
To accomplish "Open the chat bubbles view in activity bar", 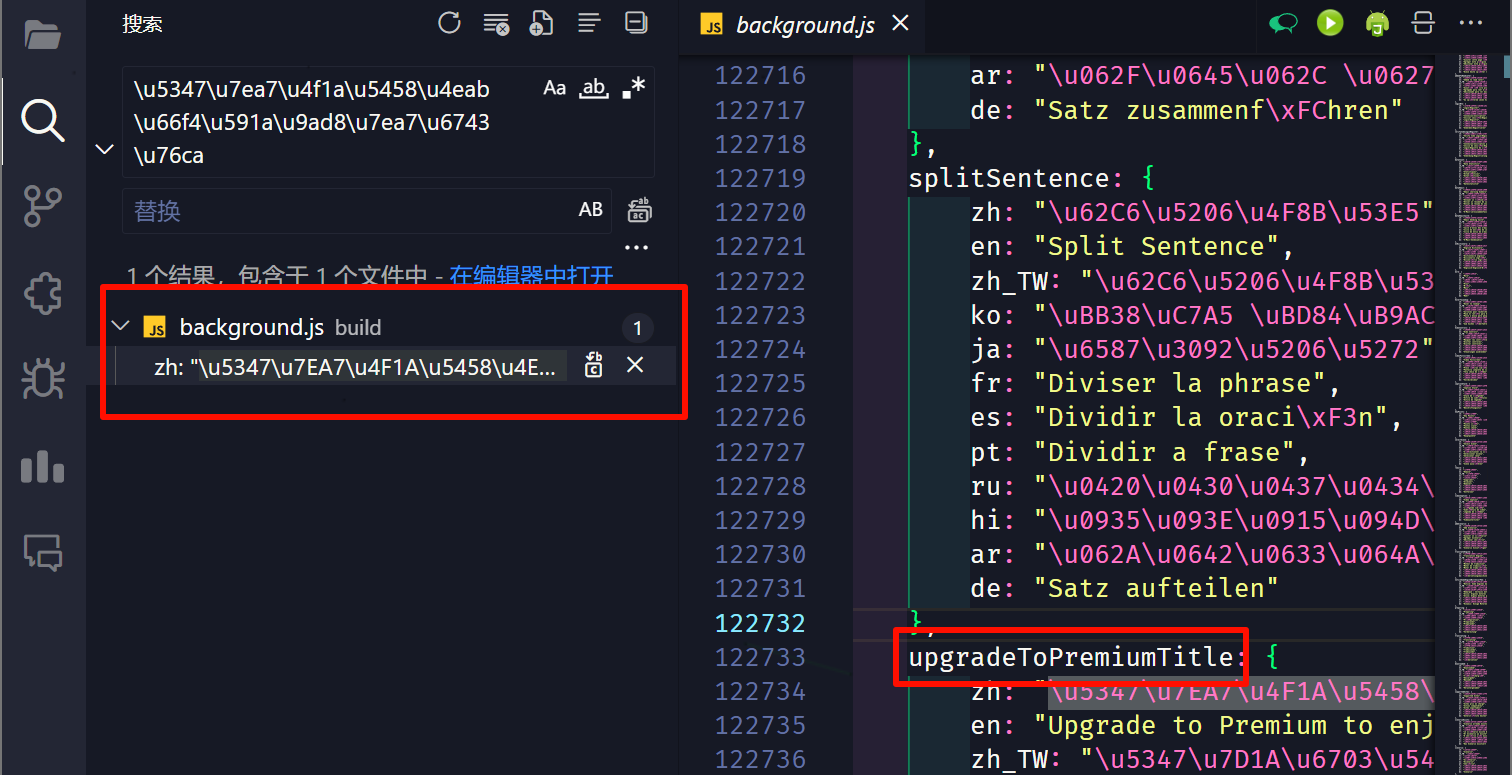I will (43, 552).
